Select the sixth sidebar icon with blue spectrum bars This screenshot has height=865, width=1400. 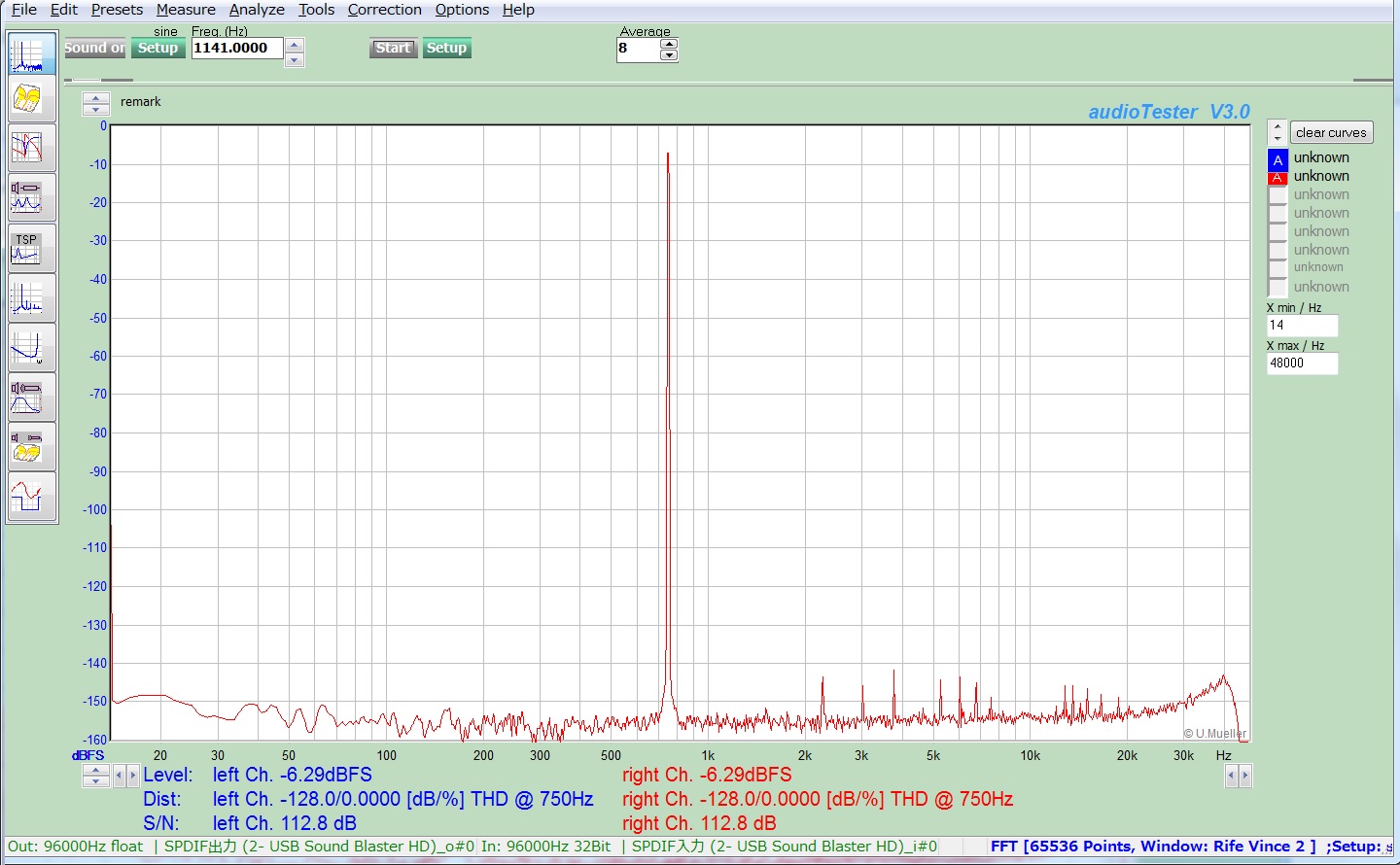(31, 297)
